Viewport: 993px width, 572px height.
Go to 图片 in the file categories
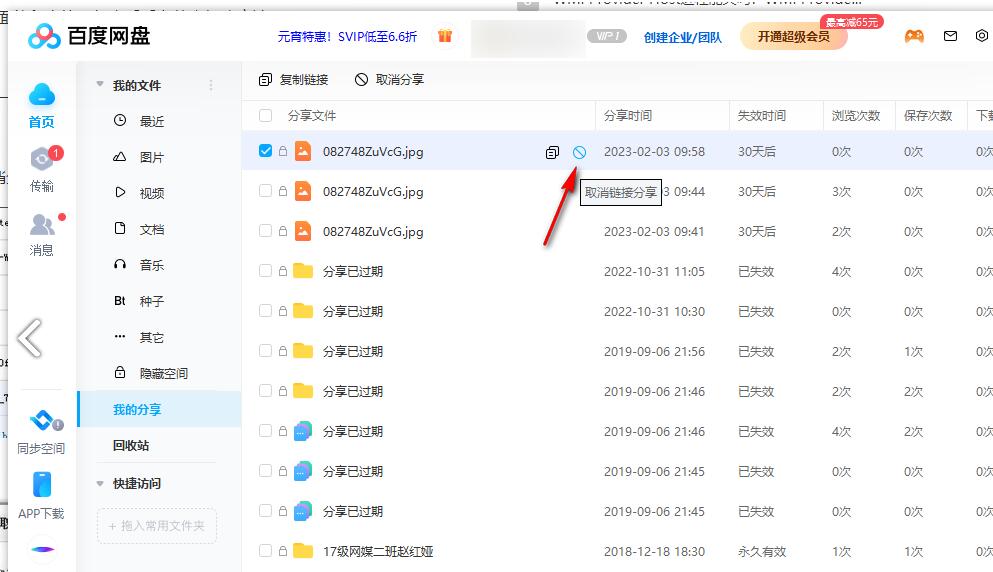click(x=151, y=157)
